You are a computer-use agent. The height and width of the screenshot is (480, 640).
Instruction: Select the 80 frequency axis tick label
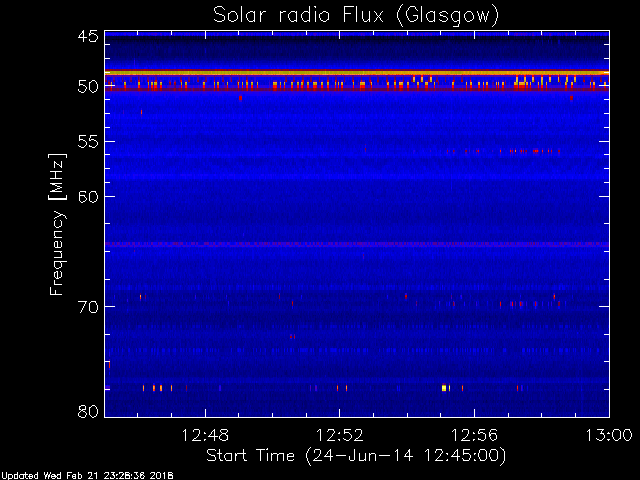(x=88, y=411)
